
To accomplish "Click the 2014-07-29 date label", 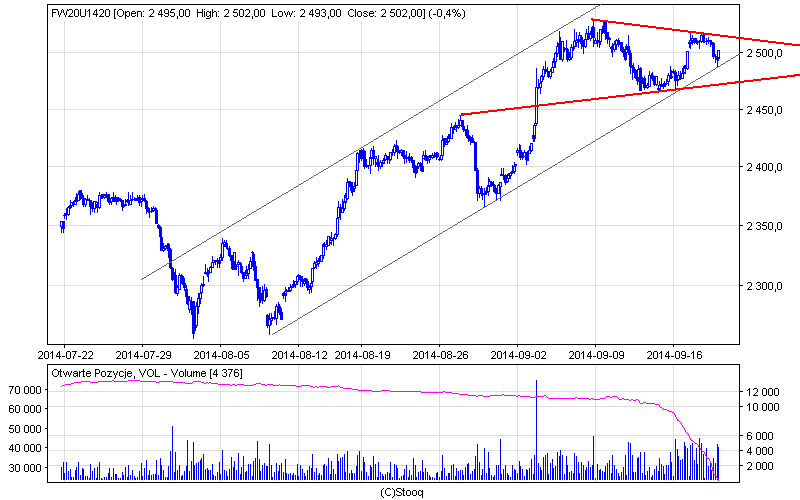I will (143, 355).
